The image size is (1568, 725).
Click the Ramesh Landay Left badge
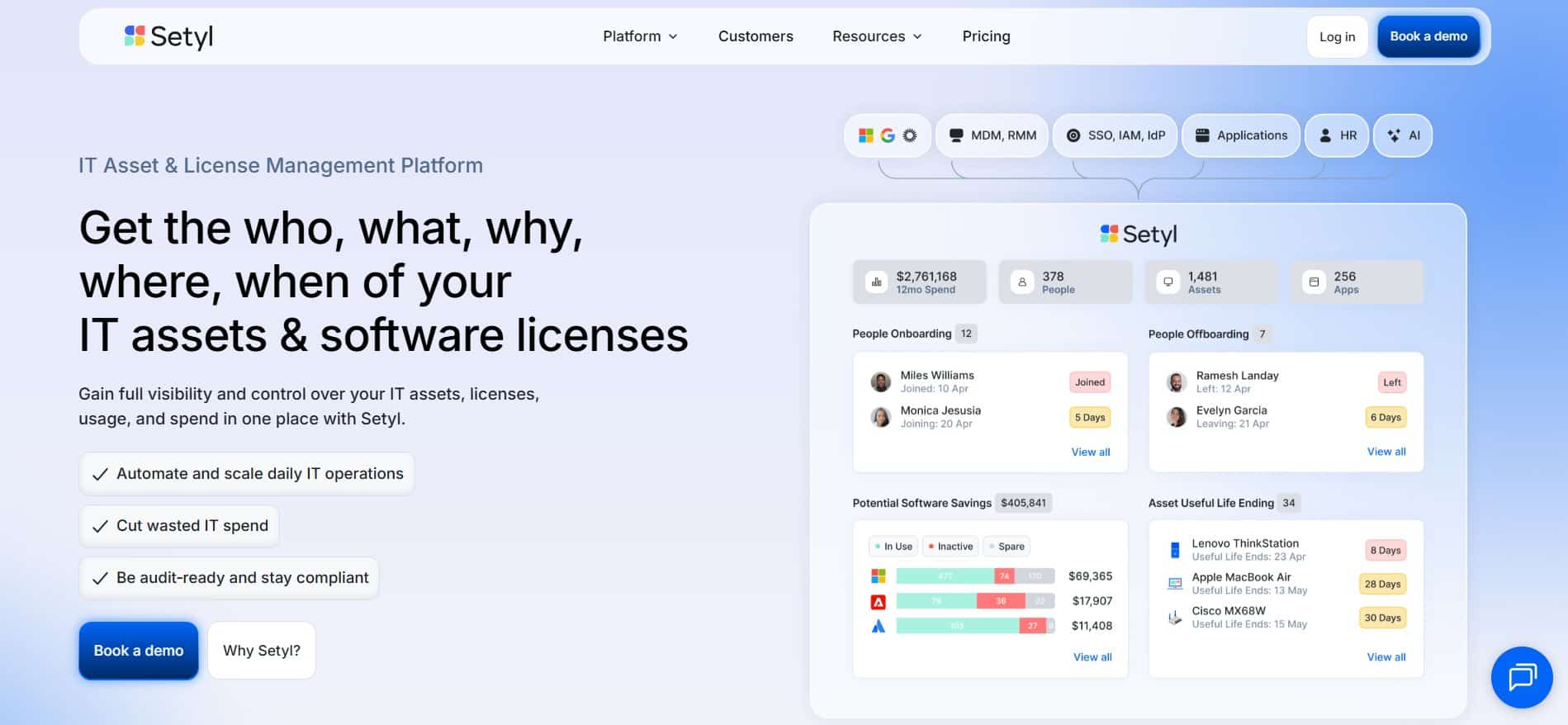1392,382
